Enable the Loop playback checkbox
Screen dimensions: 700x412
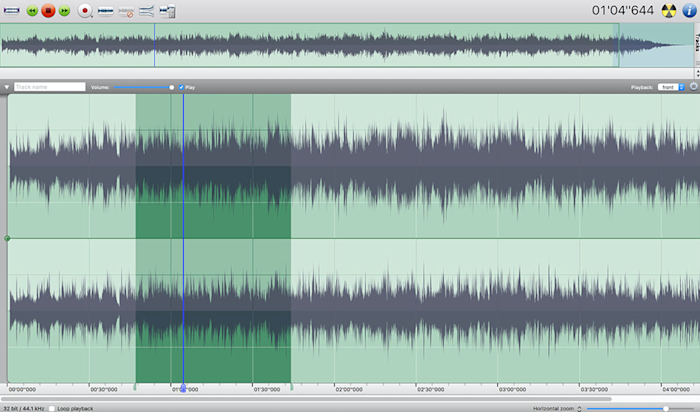click(x=52, y=408)
